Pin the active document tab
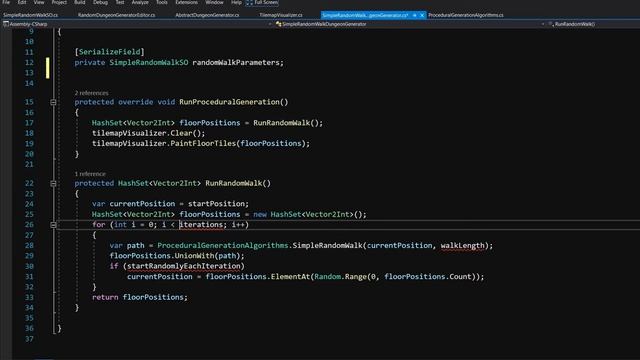The image size is (640, 360). click(414, 15)
